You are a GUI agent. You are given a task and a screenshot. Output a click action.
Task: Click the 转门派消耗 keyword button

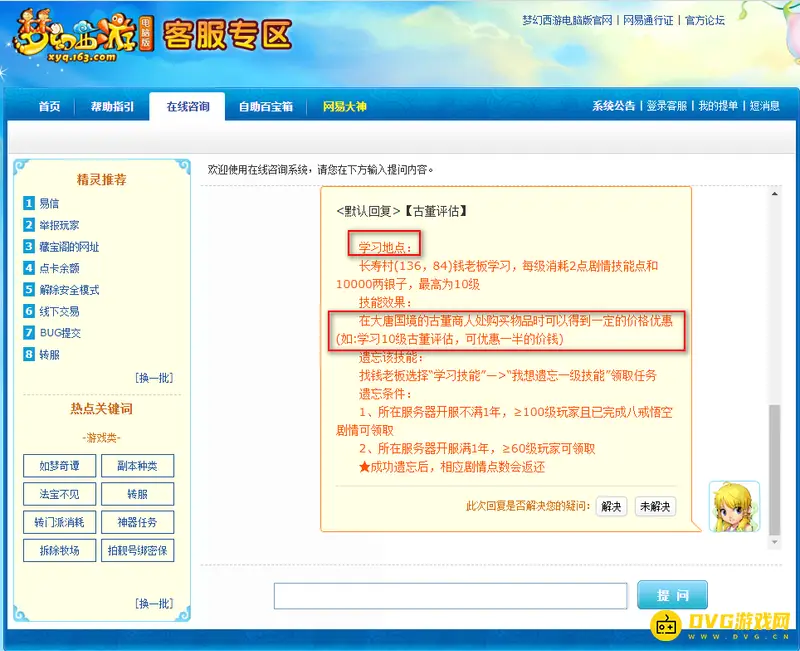(59, 522)
